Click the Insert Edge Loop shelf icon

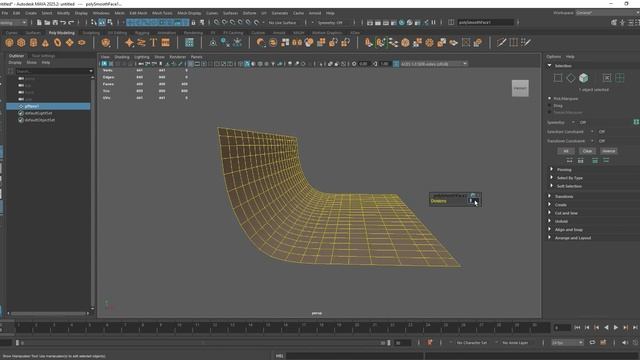(x=514, y=42)
